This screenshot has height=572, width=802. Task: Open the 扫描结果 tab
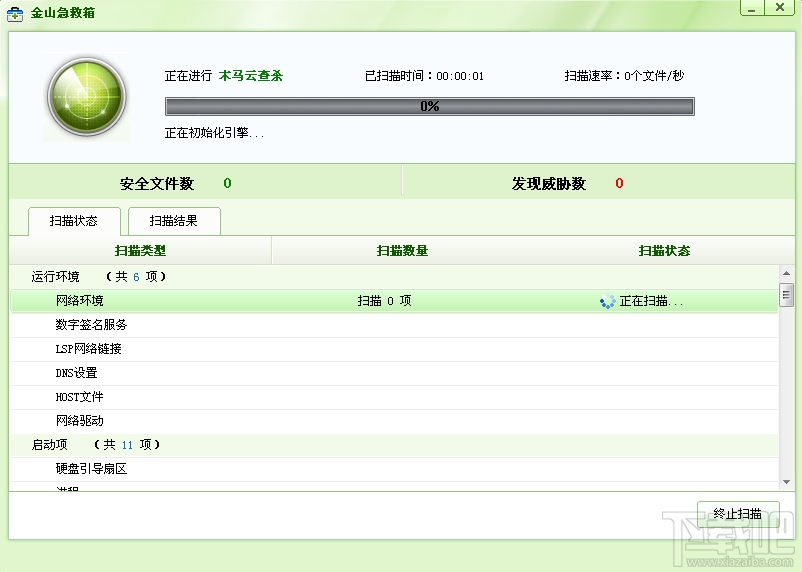174,221
